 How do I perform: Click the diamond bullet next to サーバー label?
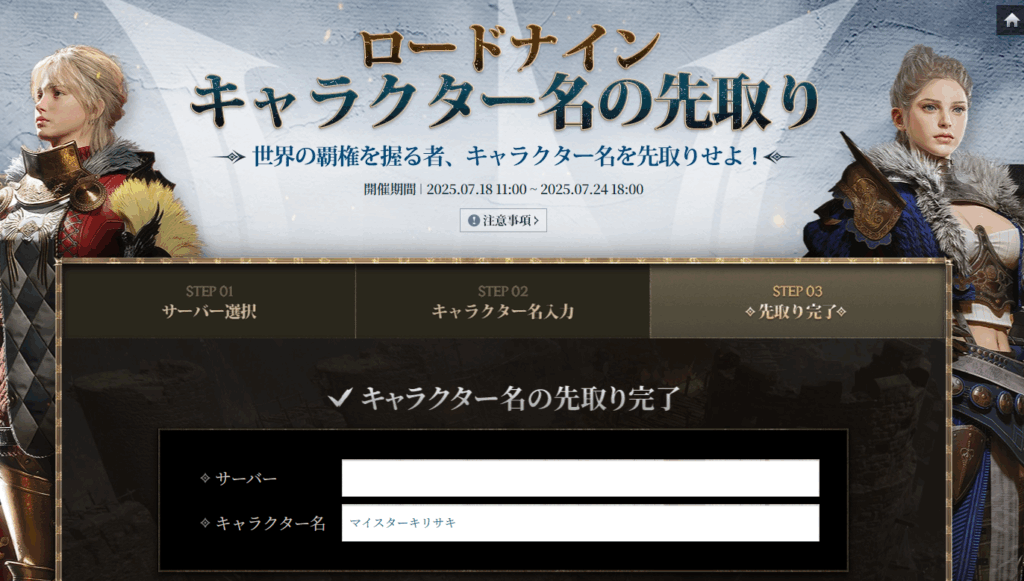(205, 478)
